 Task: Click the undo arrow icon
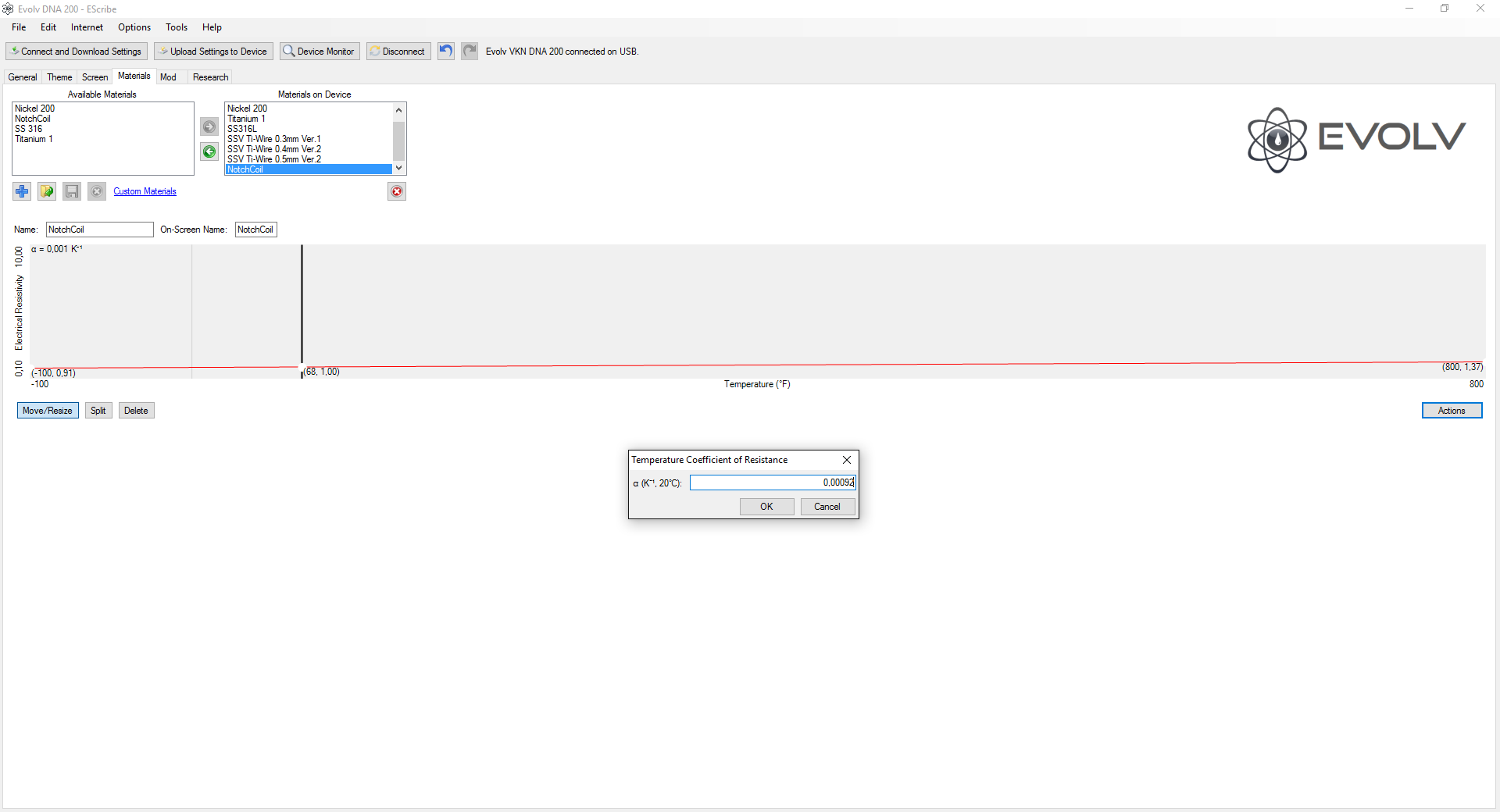click(445, 52)
